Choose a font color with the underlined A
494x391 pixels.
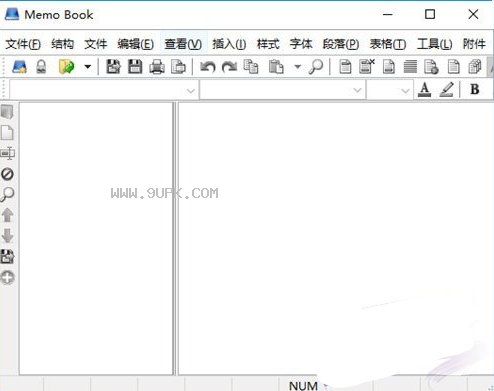click(x=424, y=90)
